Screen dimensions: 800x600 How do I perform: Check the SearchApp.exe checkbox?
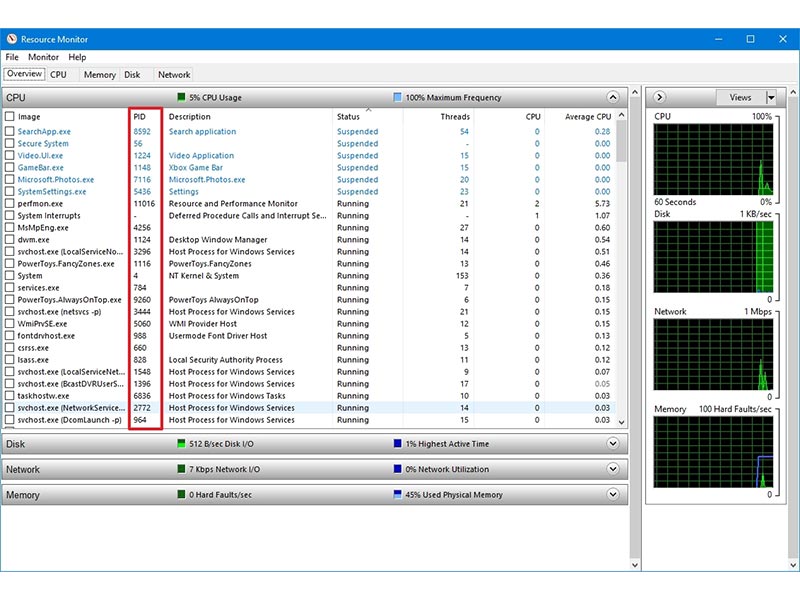tap(9, 131)
